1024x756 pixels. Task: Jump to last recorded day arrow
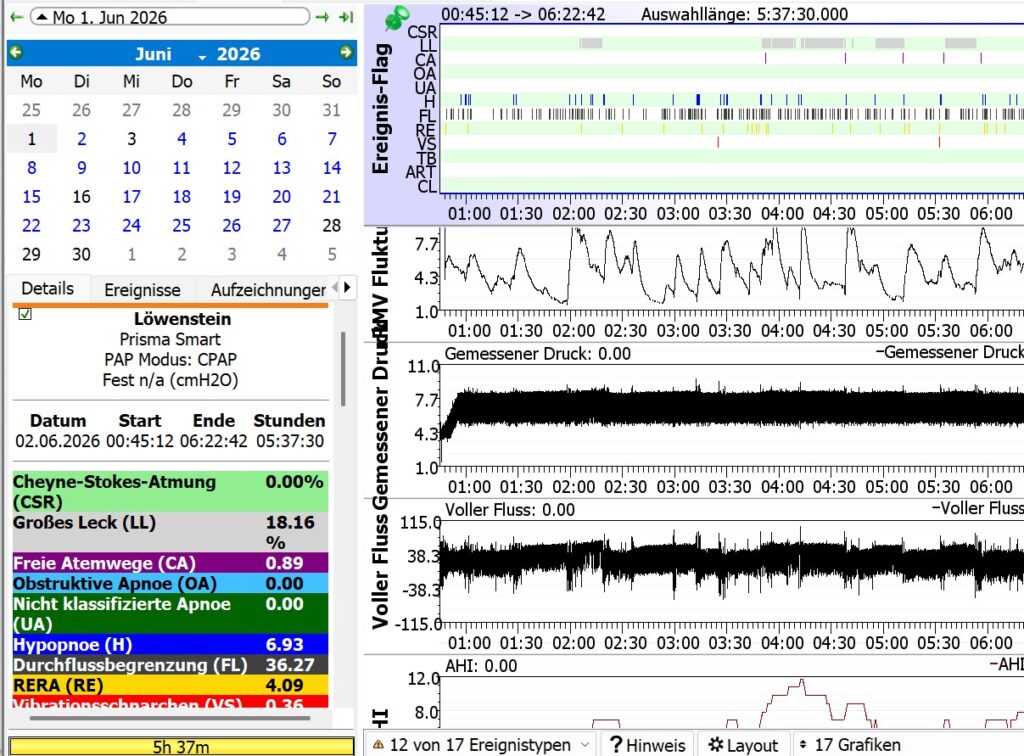346,17
